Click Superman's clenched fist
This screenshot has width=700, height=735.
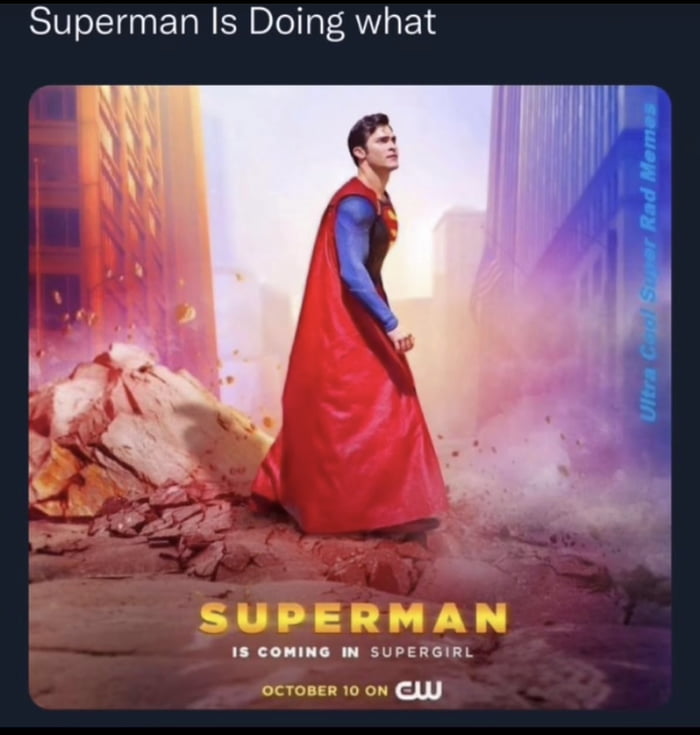pyautogui.click(x=405, y=341)
